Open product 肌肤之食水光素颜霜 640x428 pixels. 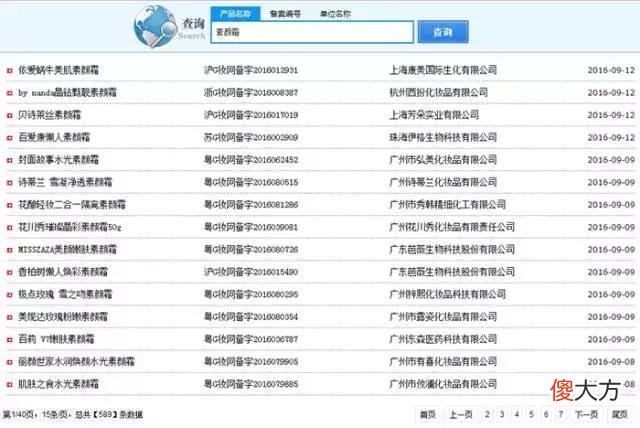pos(58,384)
